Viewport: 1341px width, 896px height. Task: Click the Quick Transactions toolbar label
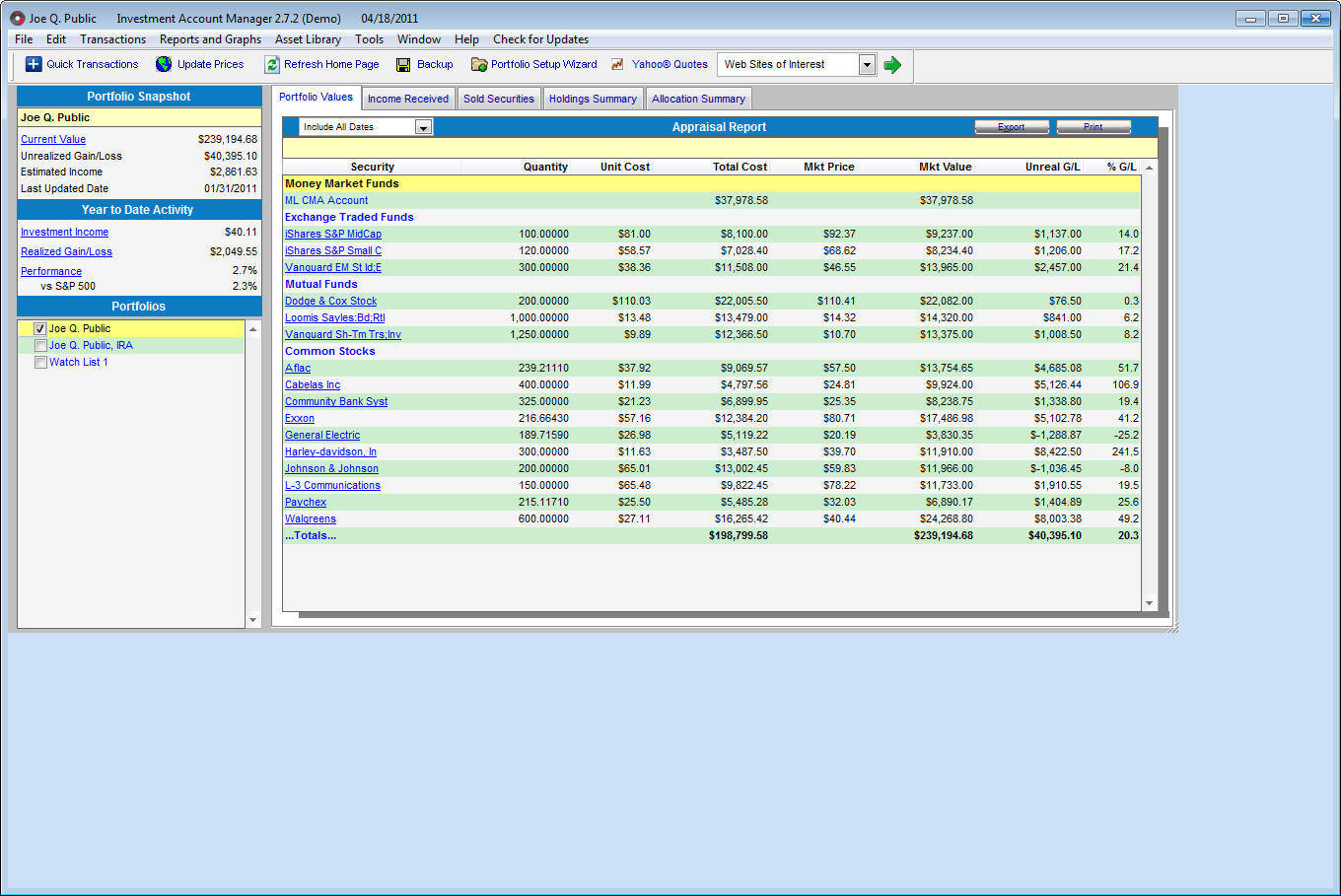(93, 64)
